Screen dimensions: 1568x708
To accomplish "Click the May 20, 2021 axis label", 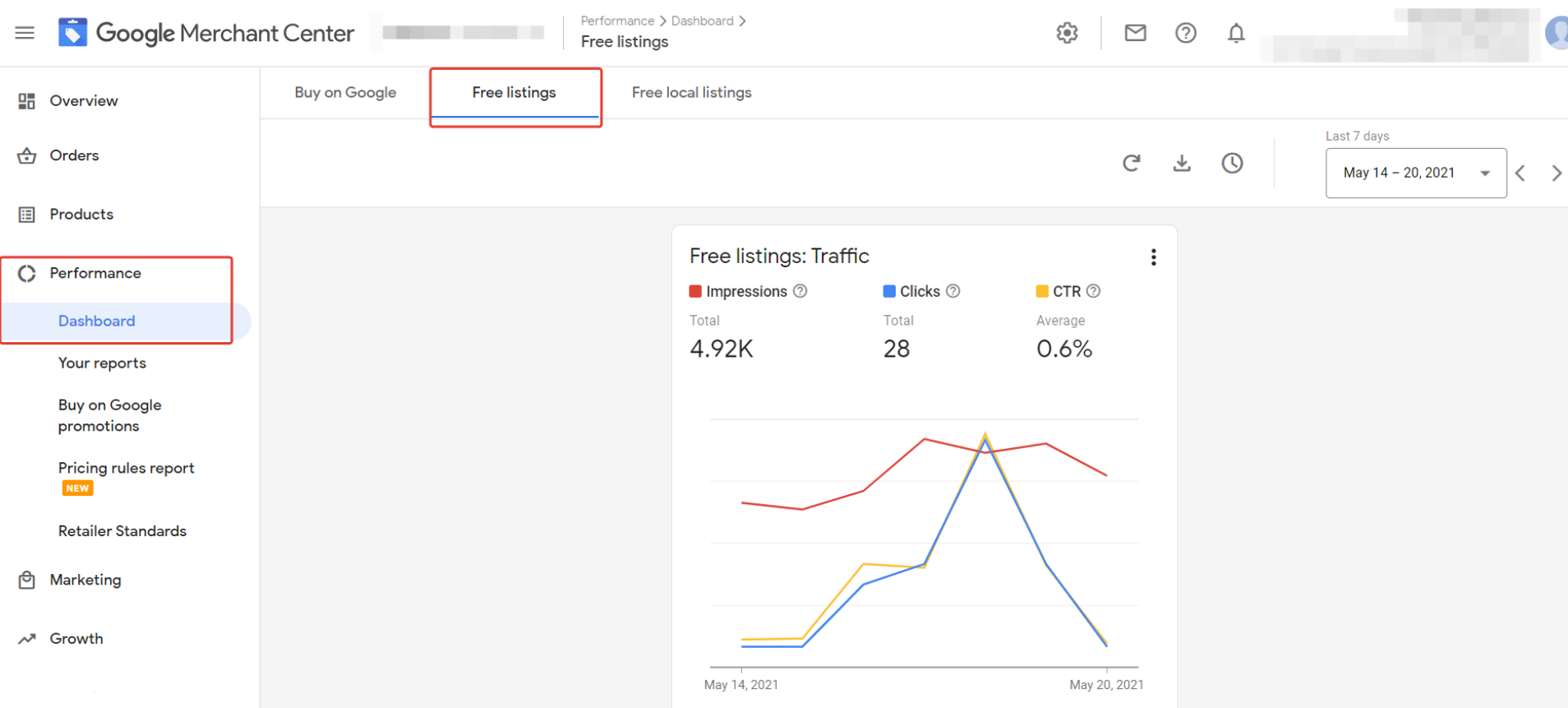I will (1106, 685).
